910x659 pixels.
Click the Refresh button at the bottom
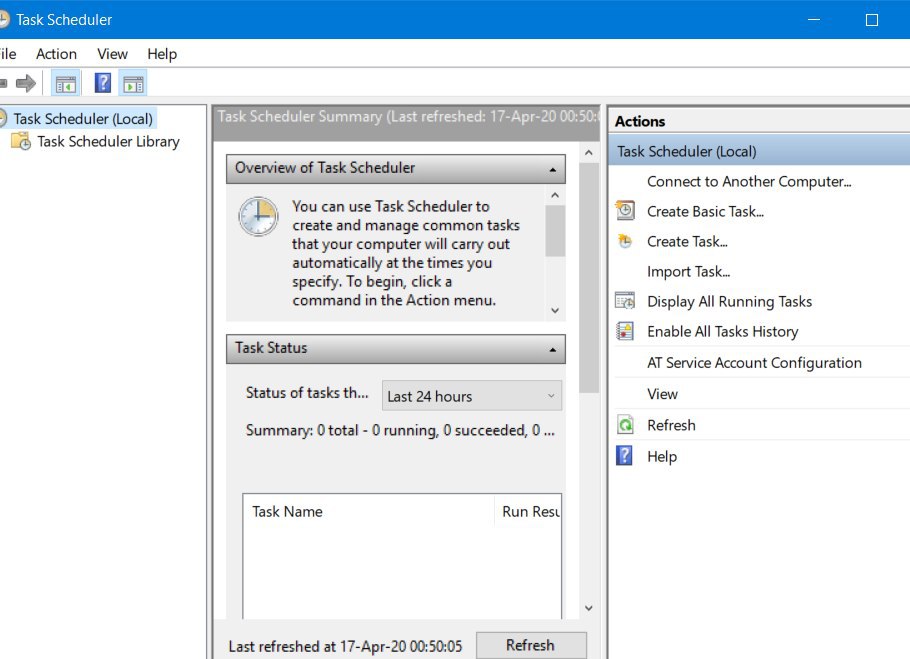pos(530,645)
